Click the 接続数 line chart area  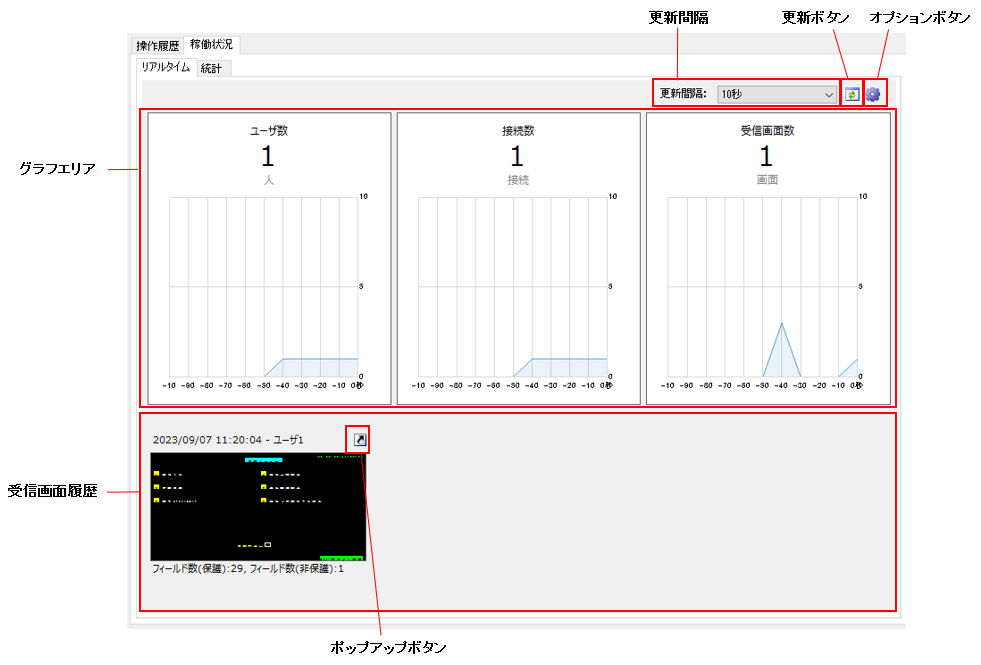[x=512, y=287]
